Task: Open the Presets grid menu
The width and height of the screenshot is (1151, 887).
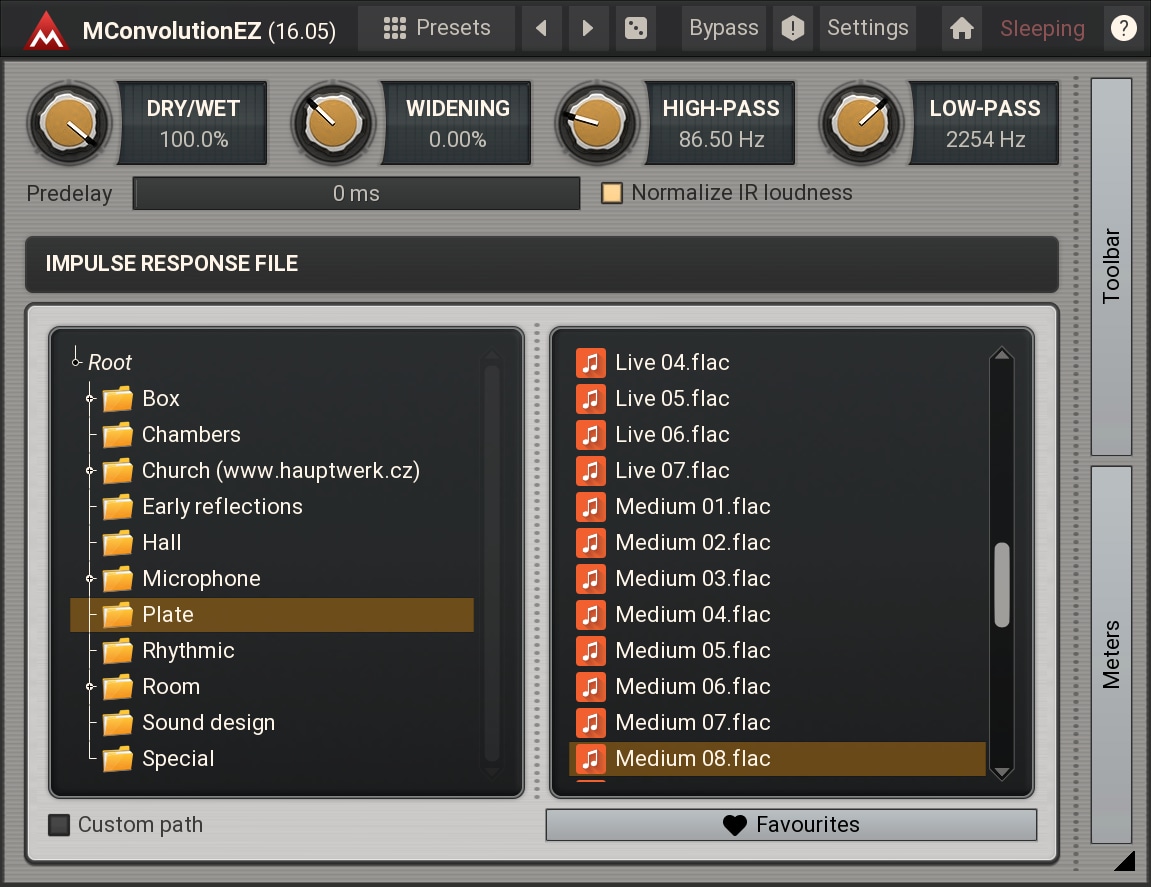Action: [x=437, y=28]
